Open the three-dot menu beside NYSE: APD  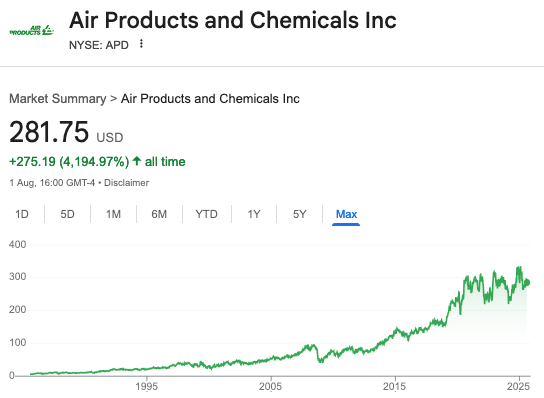pyautogui.click(x=141, y=44)
